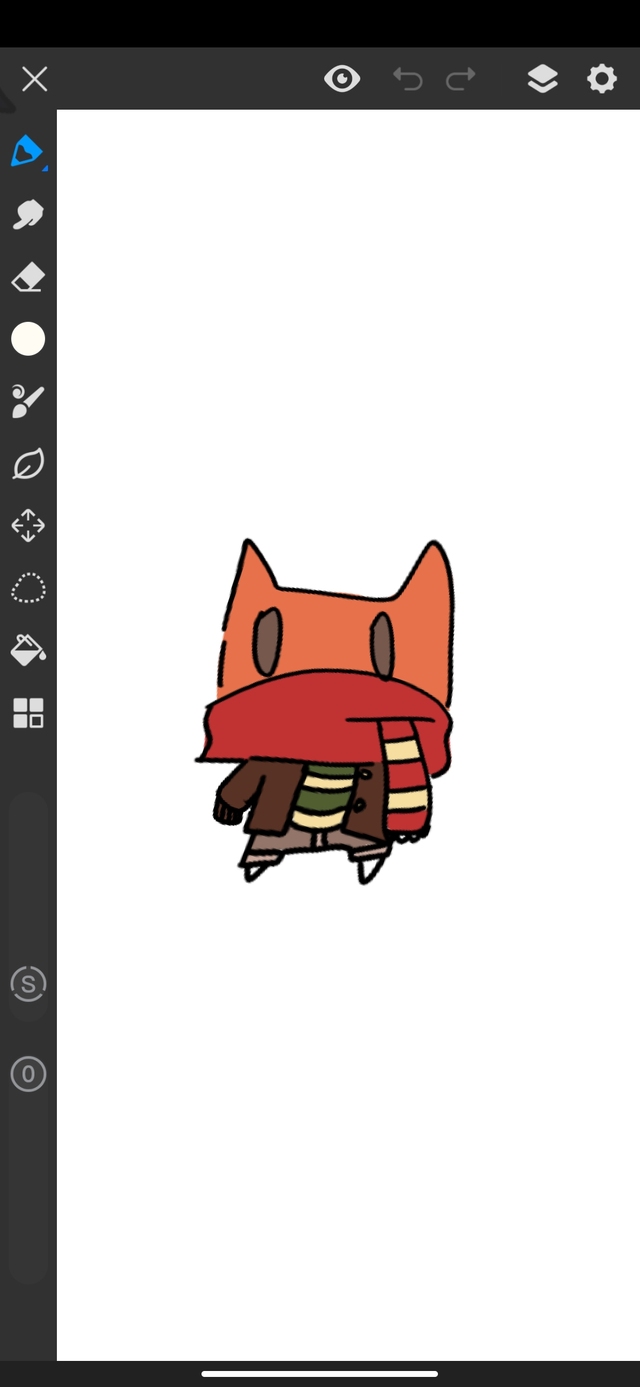The image size is (640, 1387).
Task: Pick the paint bucket fill tool
Action: coord(28,651)
